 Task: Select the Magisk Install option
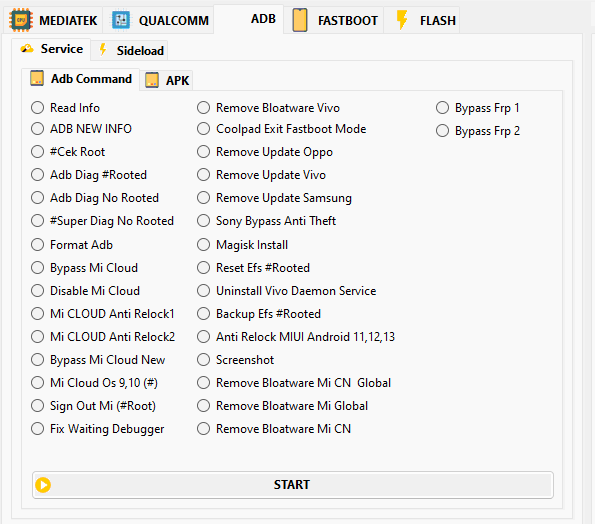(x=242, y=245)
